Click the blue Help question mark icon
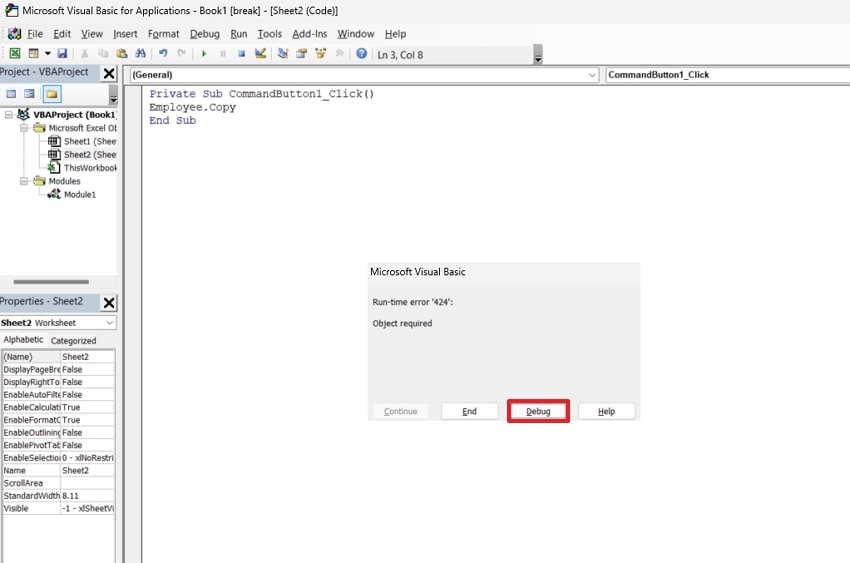This screenshot has width=850, height=563. point(362,54)
